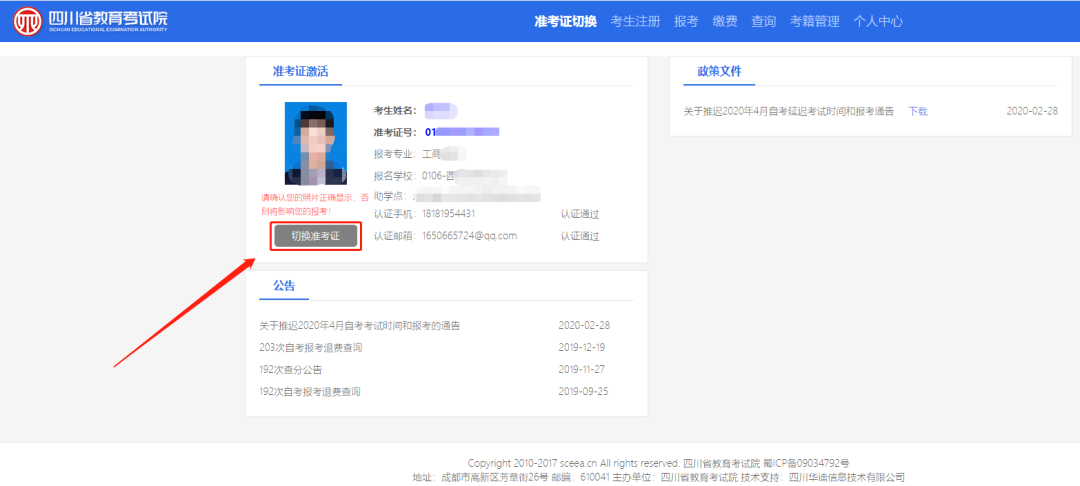Select the 公告 panel tab
1080x486 pixels.
284,286
